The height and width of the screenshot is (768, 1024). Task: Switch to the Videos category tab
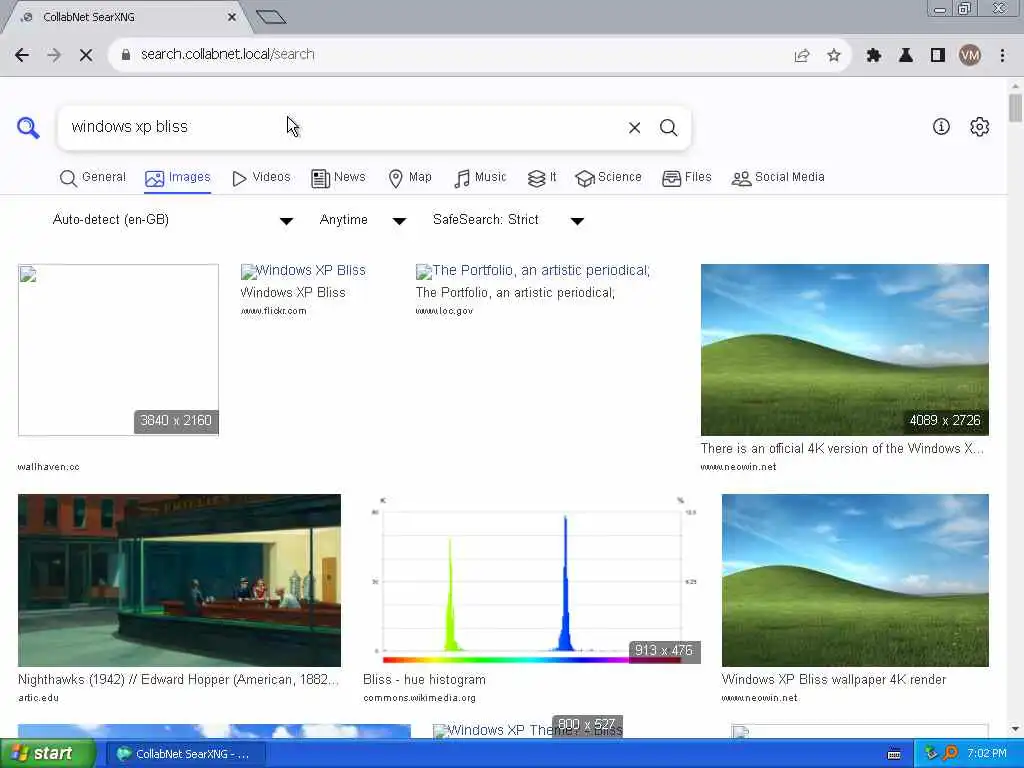tap(261, 178)
